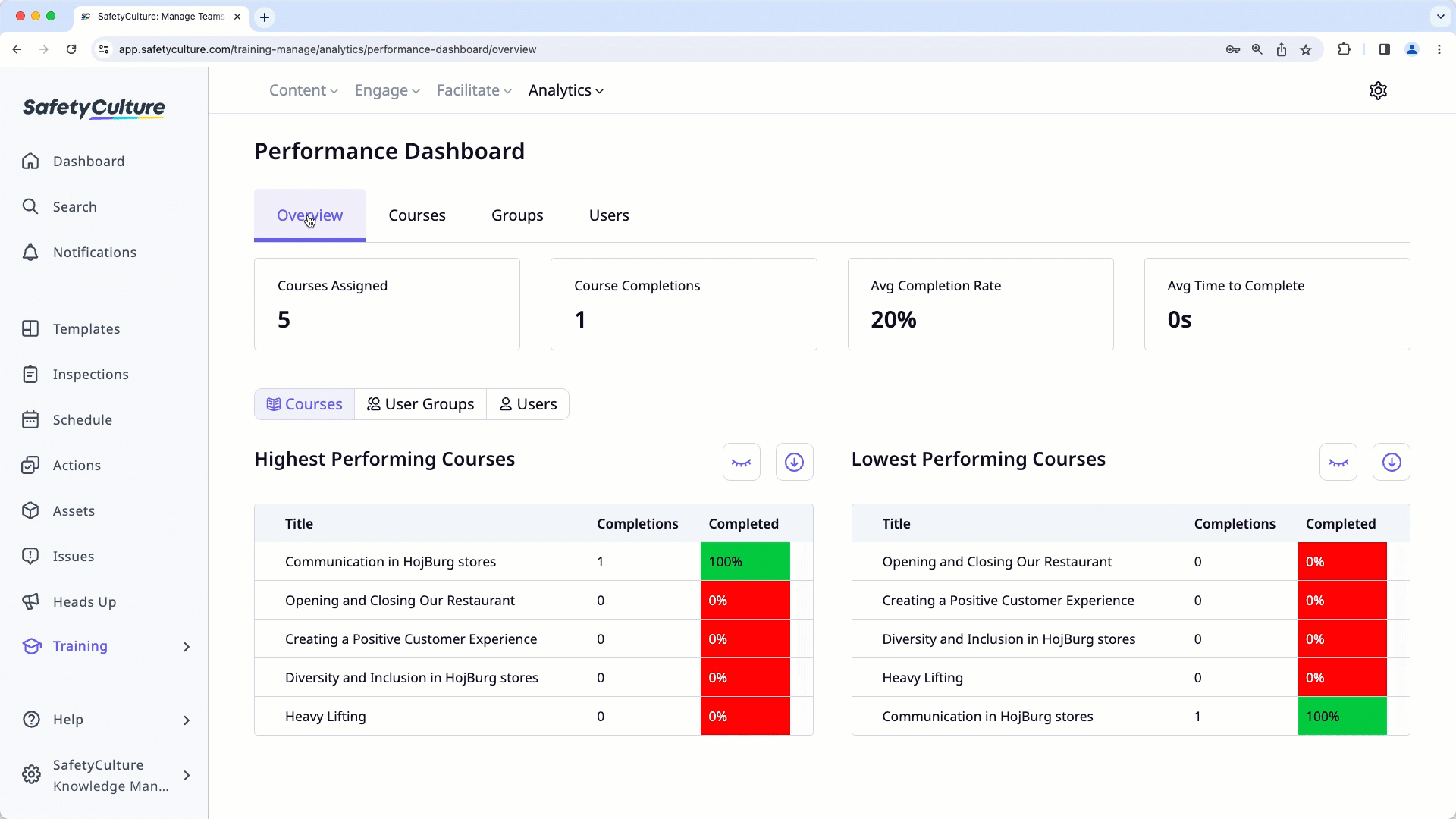
Task: Expand the Training submenu chevron
Action: (187, 646)
